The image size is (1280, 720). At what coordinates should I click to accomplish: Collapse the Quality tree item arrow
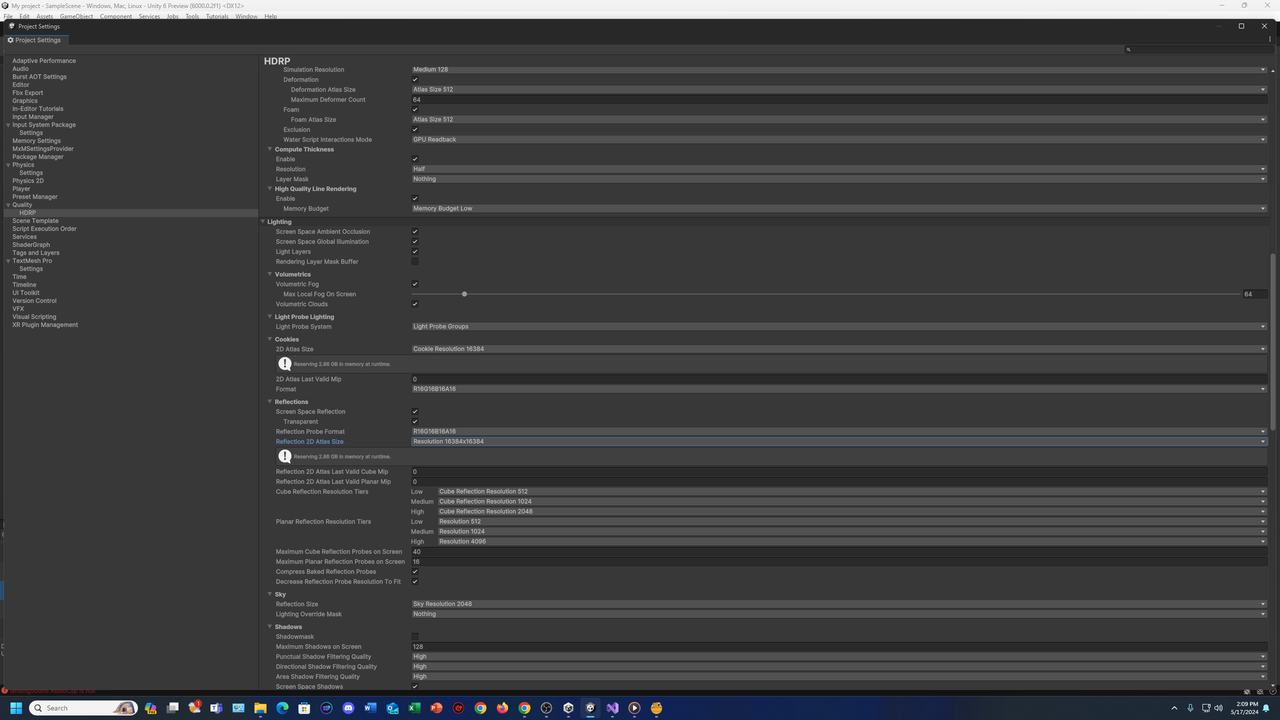click(x=9, y=205)
